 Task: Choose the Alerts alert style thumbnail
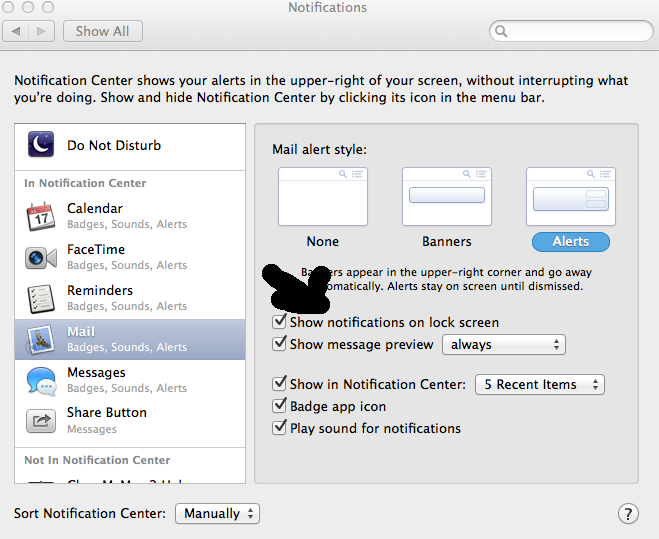pyautogui.click(x=571, y=196)
